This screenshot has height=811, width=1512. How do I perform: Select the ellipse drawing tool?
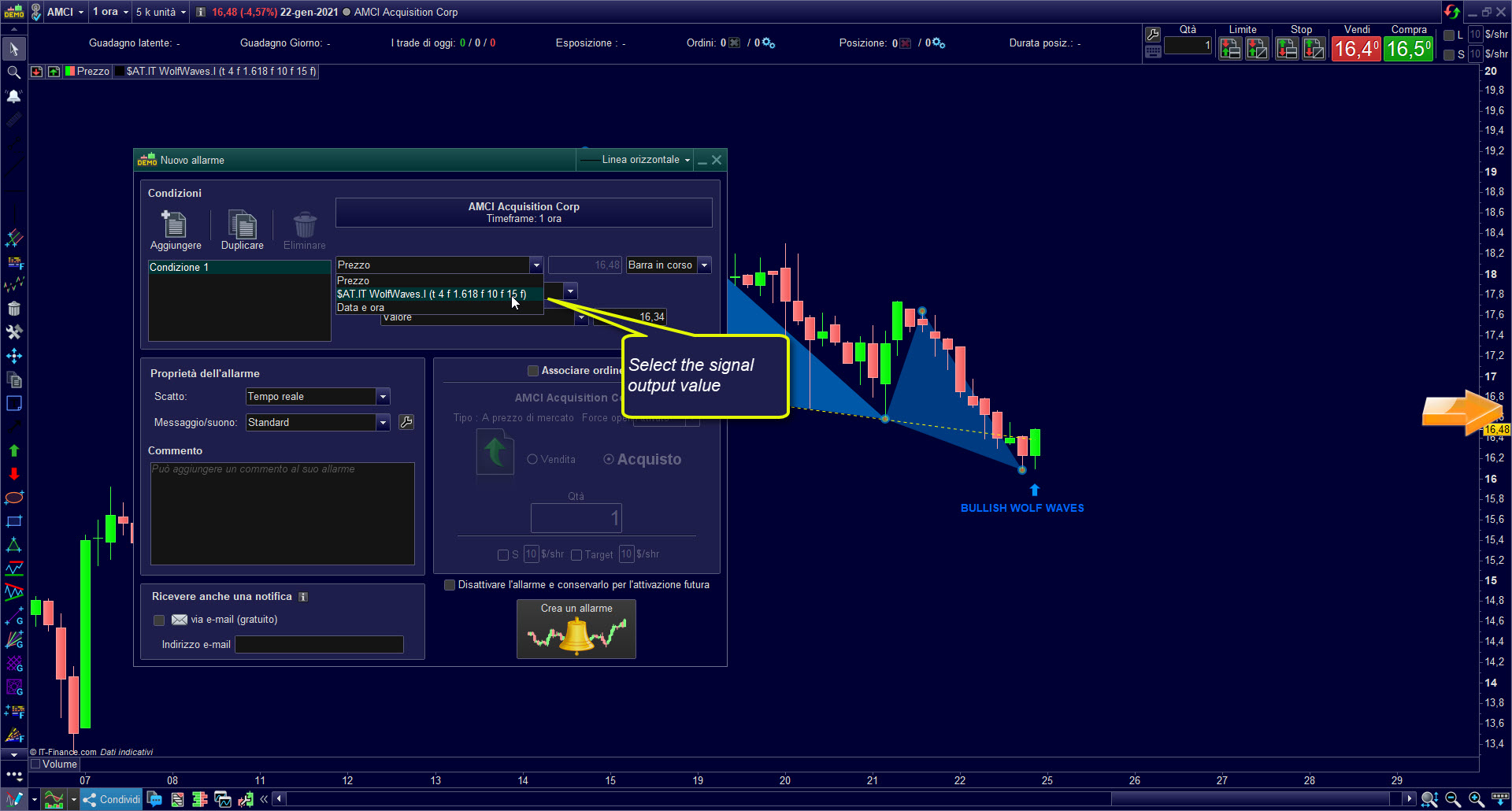(x=13, y=498)
